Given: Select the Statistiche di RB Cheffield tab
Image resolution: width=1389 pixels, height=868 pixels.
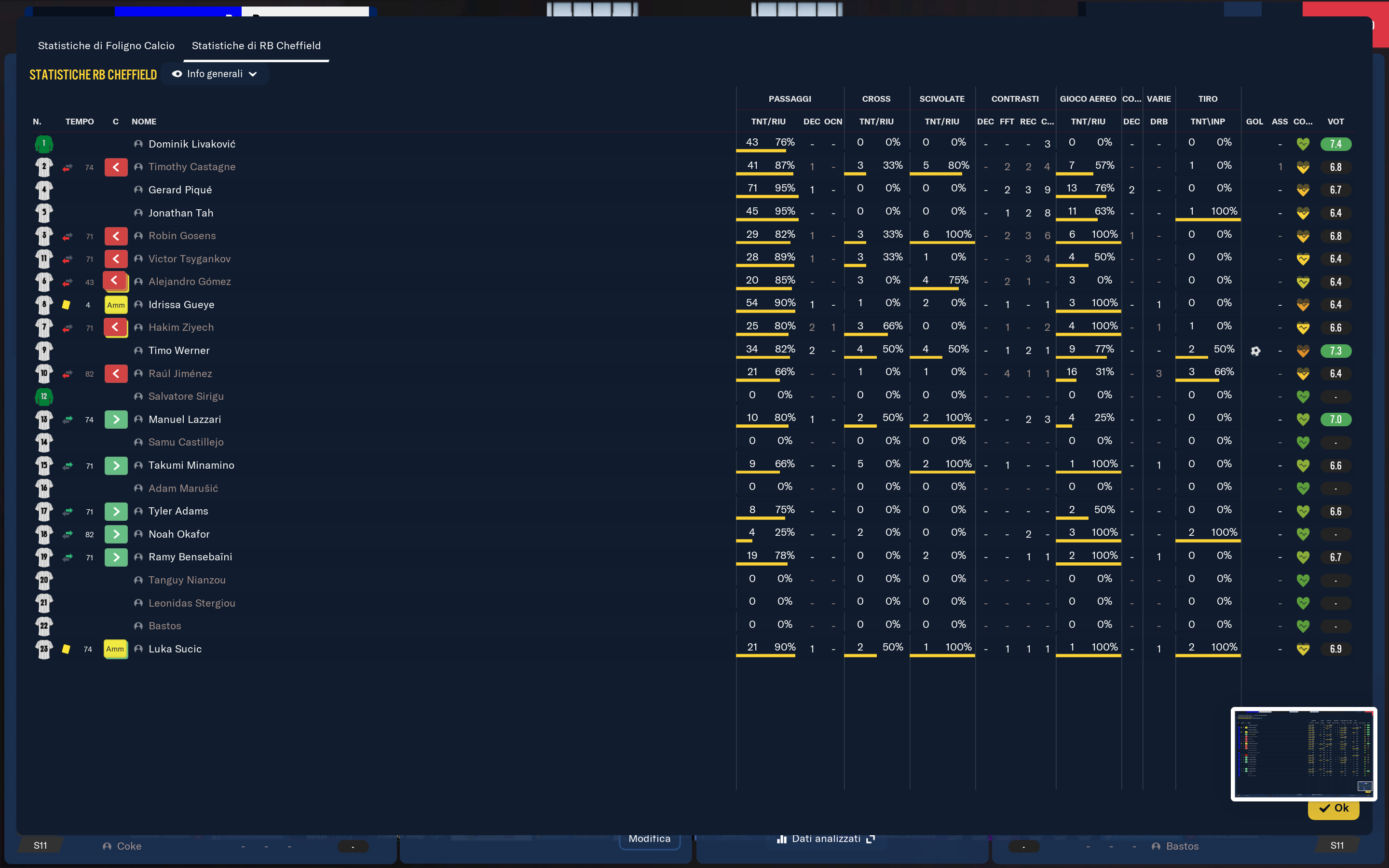Looking at the screenshot, I should 256,45.
